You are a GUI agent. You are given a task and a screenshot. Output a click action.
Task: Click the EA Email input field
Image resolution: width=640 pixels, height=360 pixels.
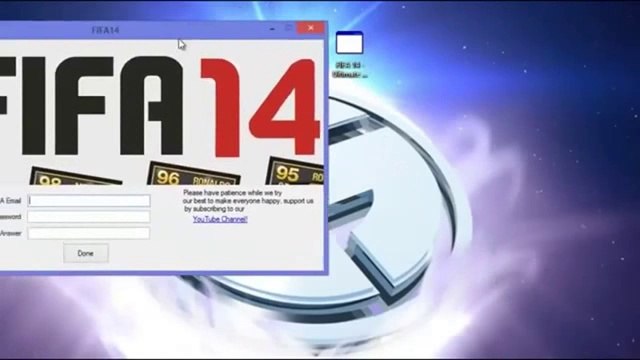click(x=89, y=201)
